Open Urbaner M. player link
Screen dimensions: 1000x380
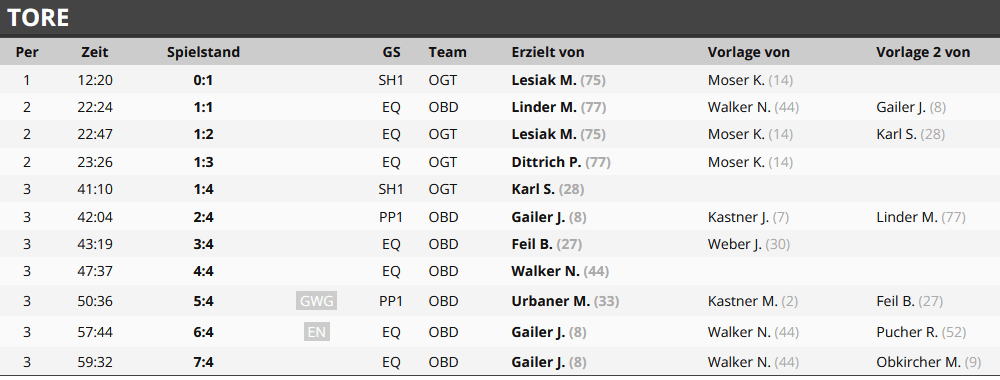click(550, 301)
